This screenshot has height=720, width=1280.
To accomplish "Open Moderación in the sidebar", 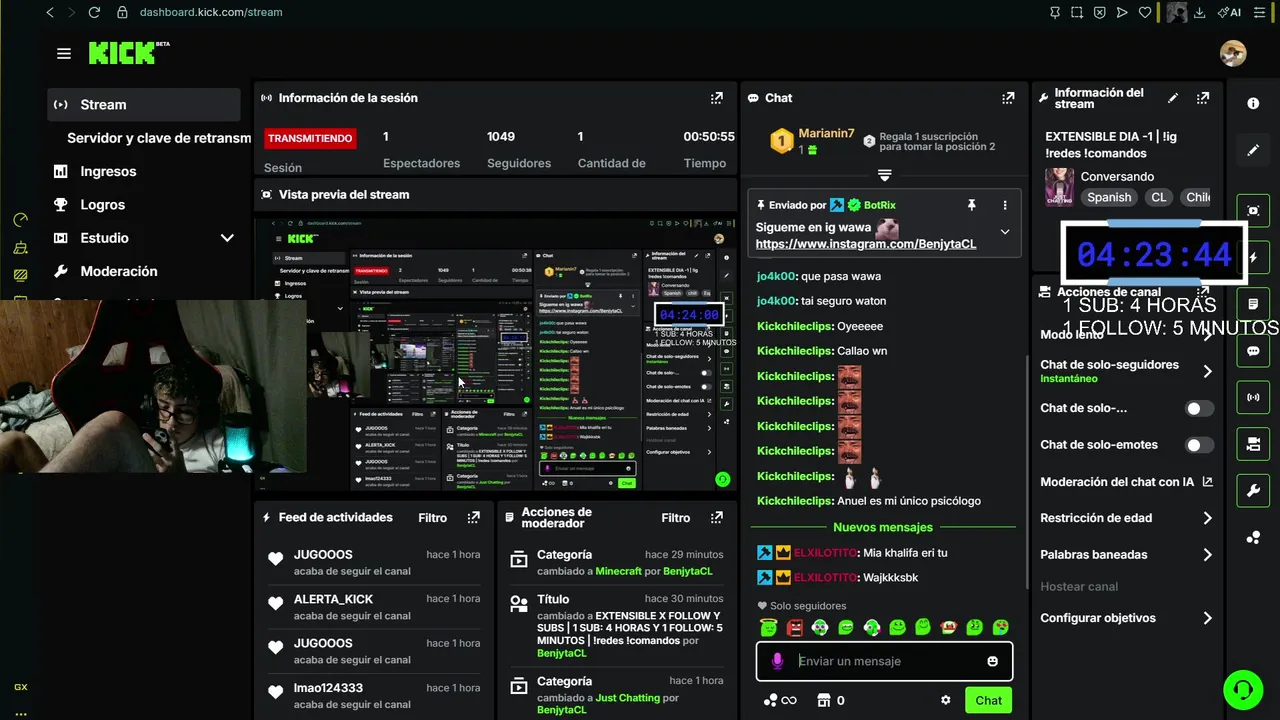I will (119, 271).
